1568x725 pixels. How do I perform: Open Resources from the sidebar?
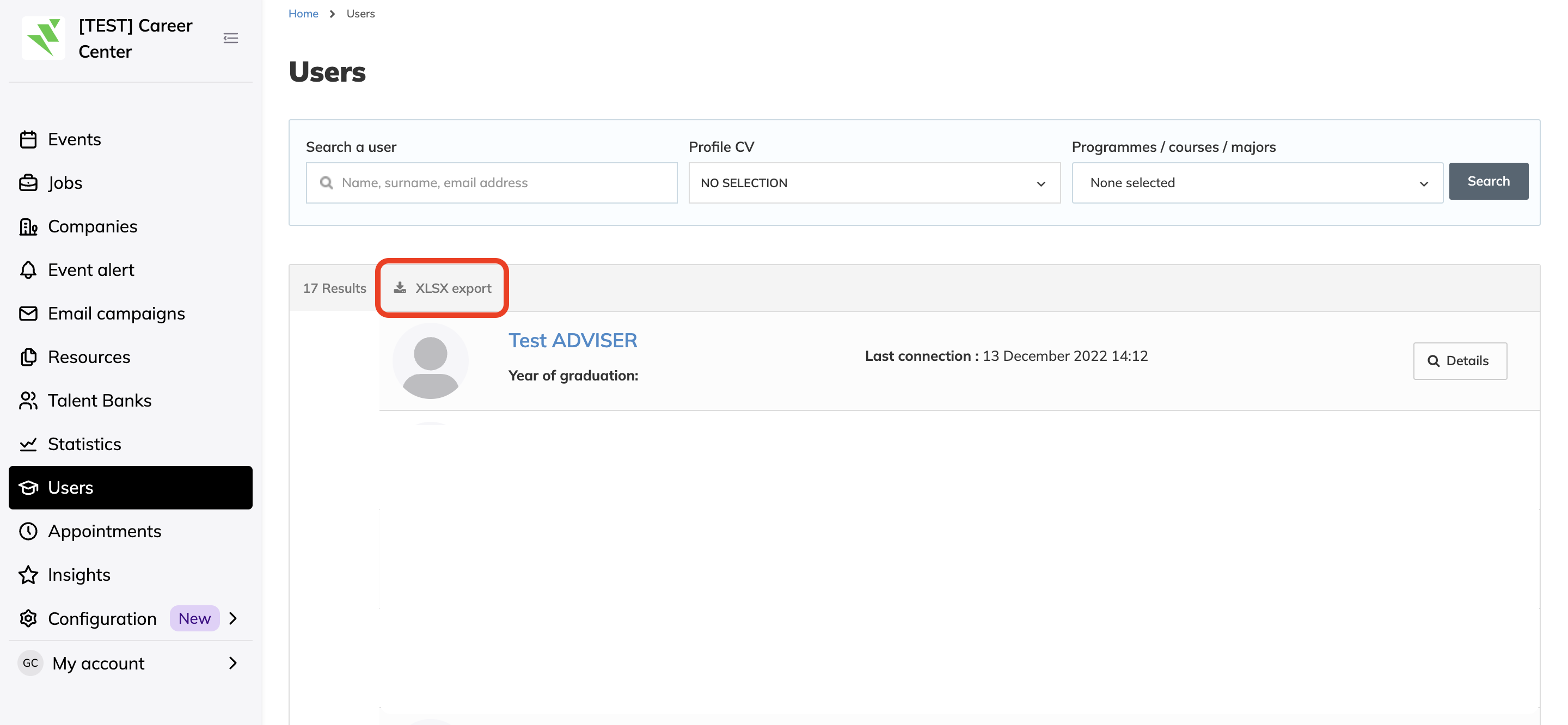coord(89,357)
